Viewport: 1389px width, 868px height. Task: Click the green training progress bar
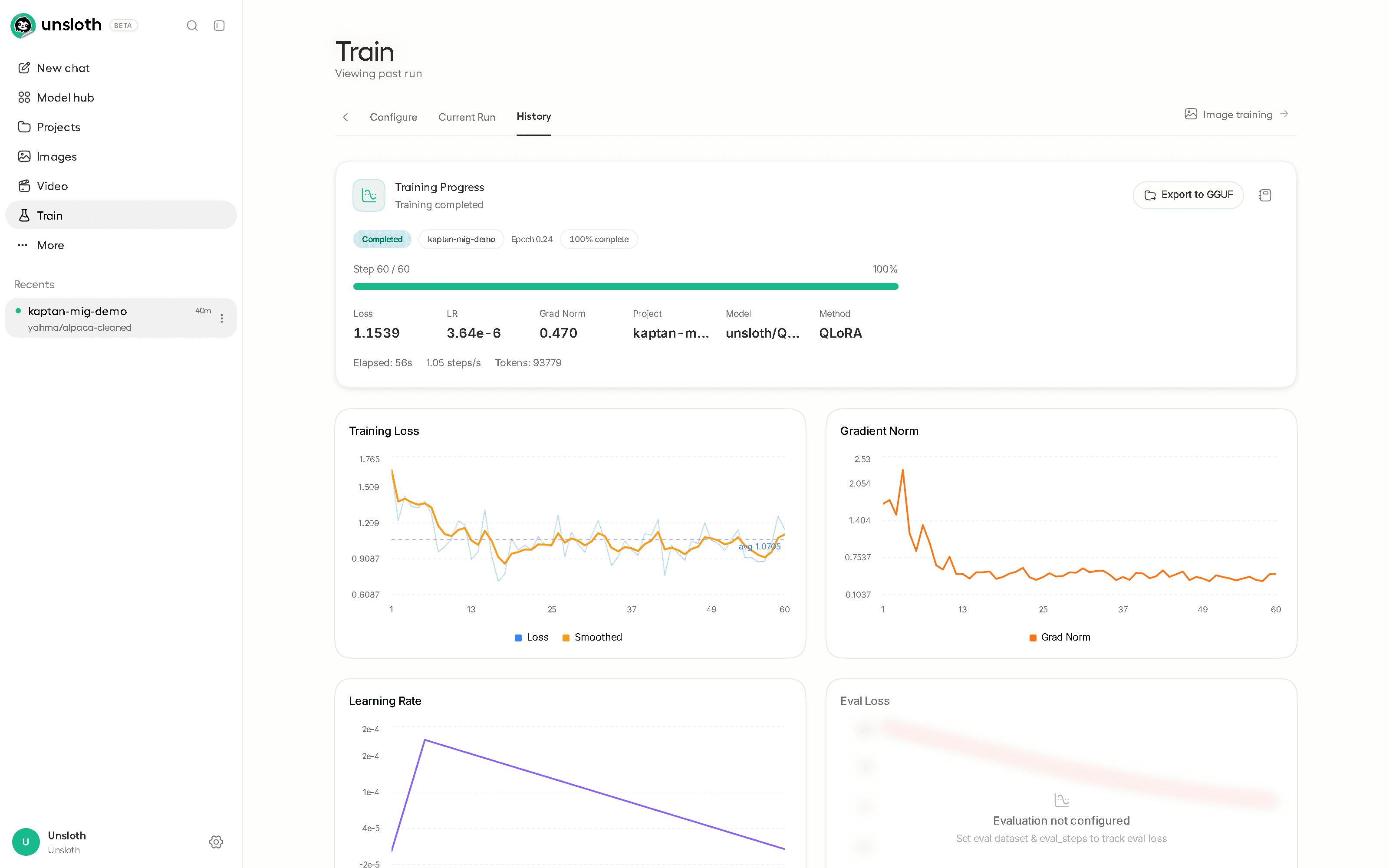point(625,286)
